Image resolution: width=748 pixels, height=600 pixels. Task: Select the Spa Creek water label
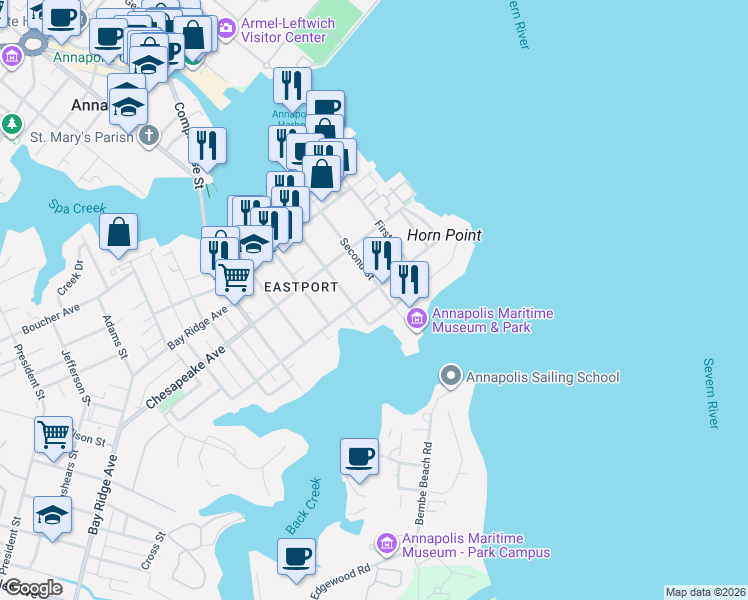pos(77,207)
